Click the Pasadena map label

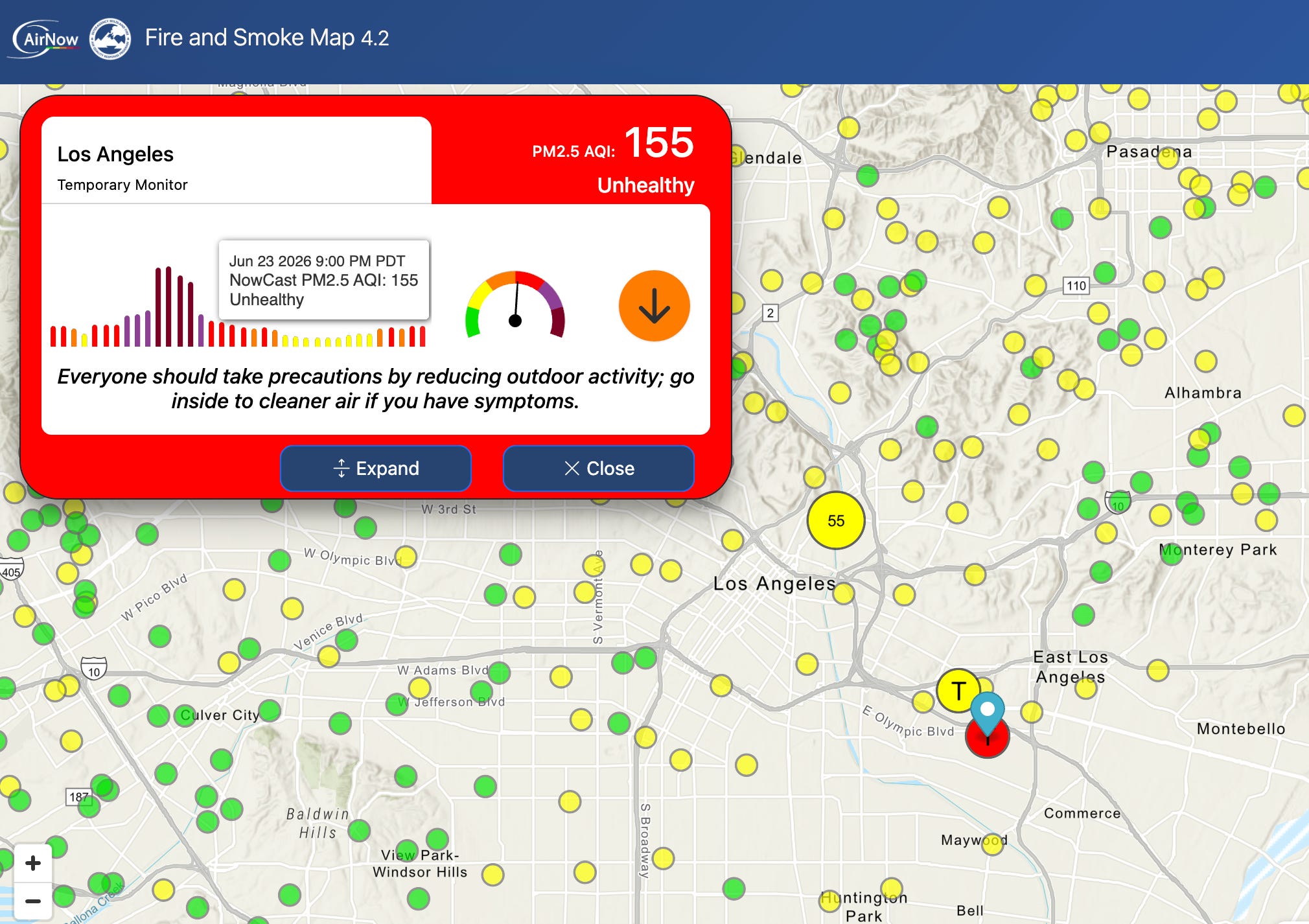click(x=1149, y=152)
